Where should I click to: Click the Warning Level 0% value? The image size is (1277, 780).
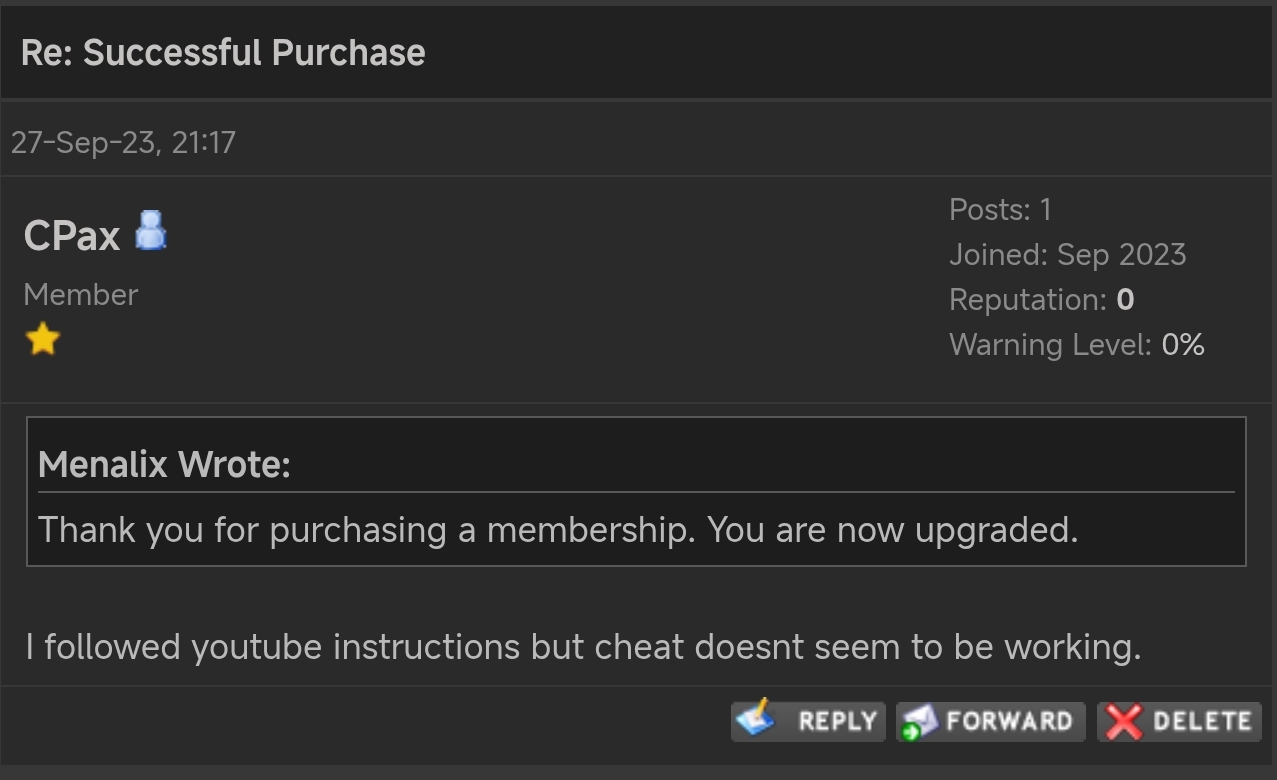click(1183, 344)
